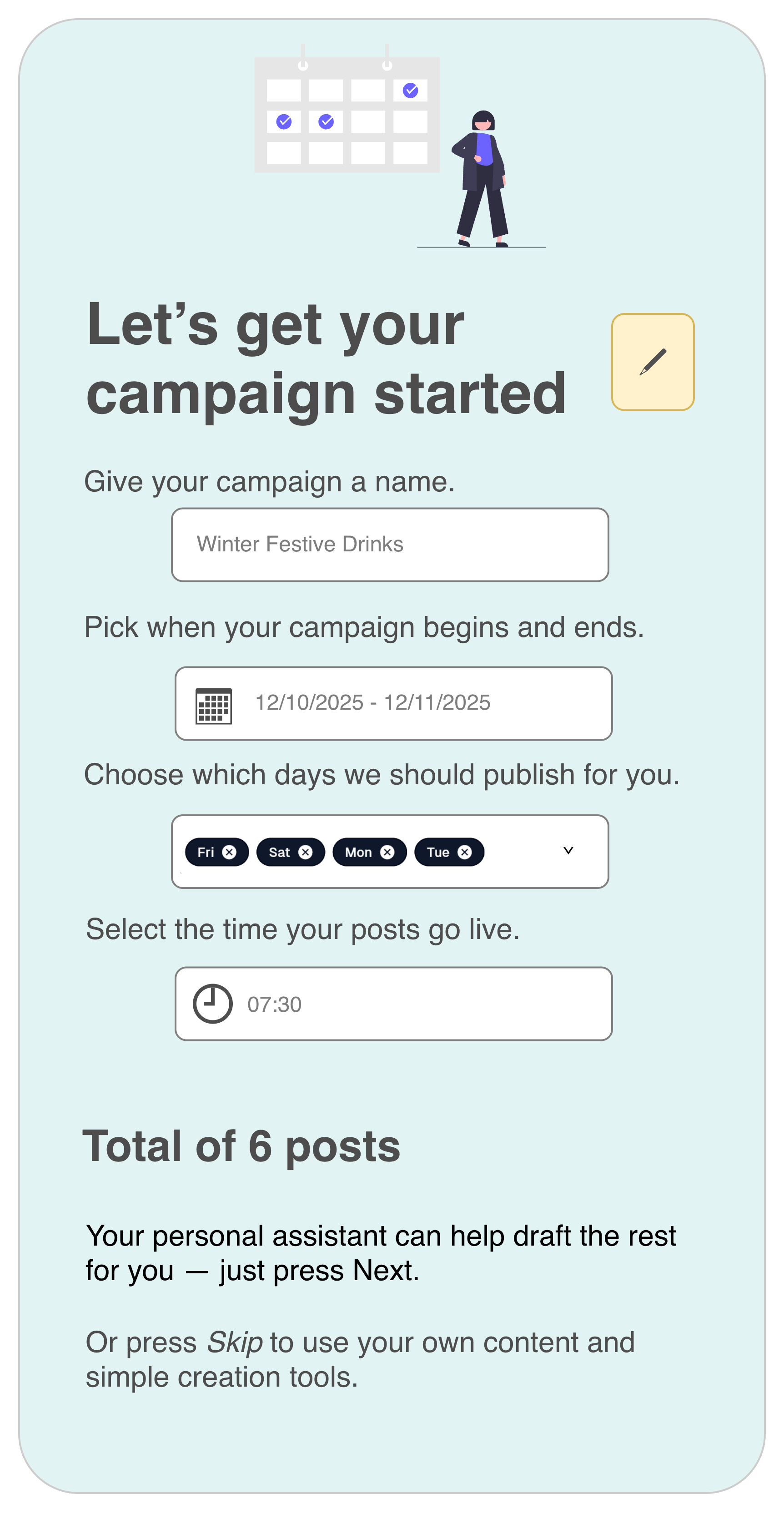Click the Total of 6 posts heading
Image resolution: width=784 pixels, height=1514 pixels.
click(243, 1147)
